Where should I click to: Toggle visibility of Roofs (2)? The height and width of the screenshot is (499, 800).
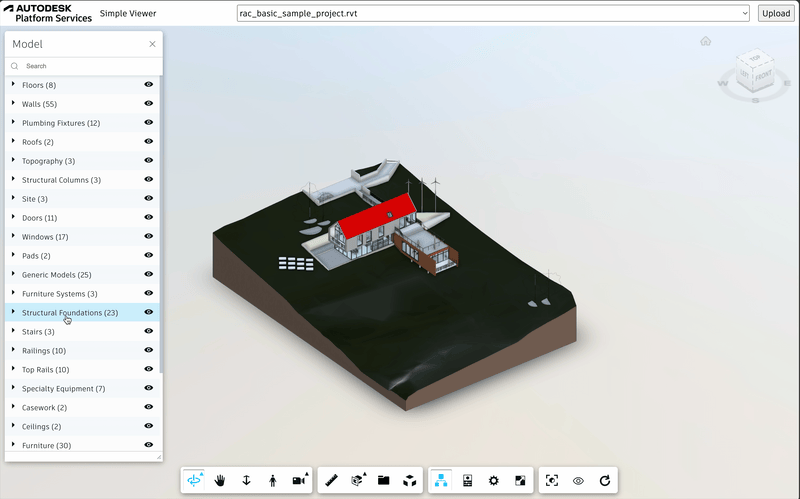pyautogui.click(x=149, y=142)
